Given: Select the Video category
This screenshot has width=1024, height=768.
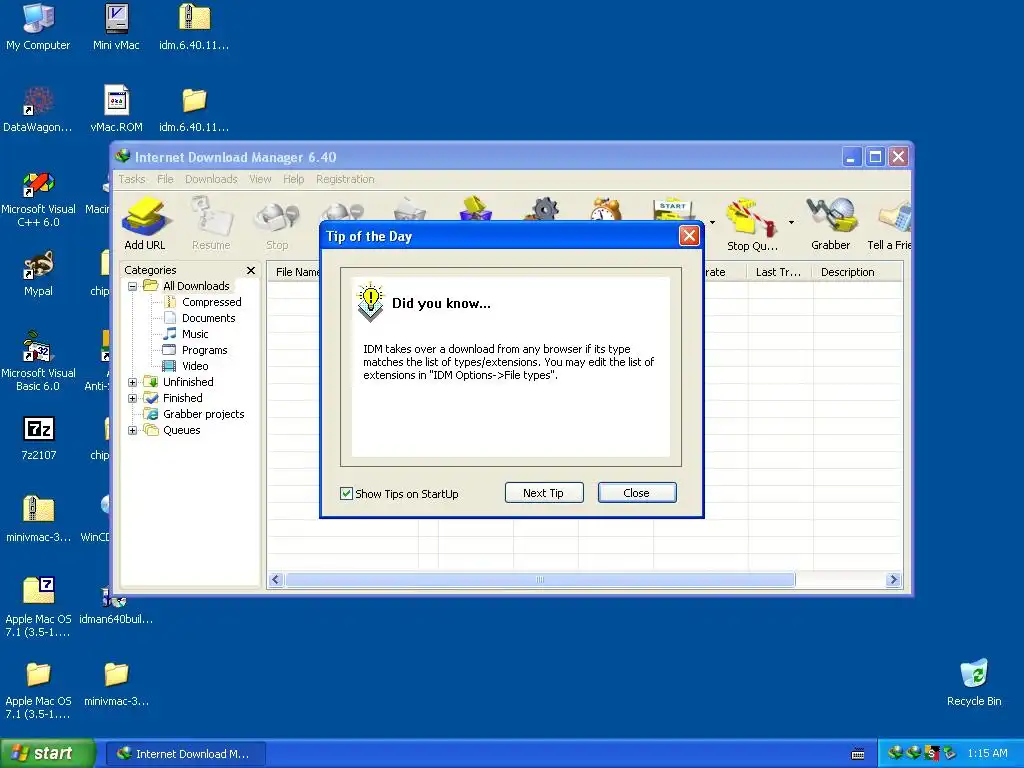Looking at the screenshot, I should (x=195, y=366).
